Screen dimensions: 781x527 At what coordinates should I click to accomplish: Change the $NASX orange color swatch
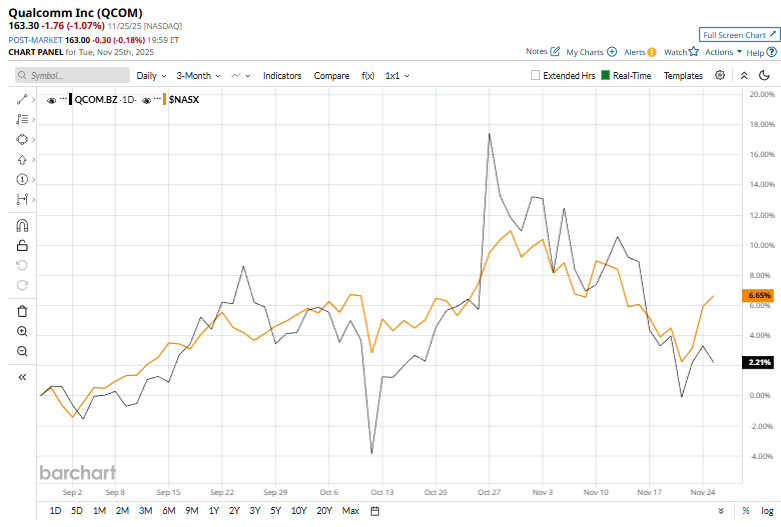pos(165,100)
